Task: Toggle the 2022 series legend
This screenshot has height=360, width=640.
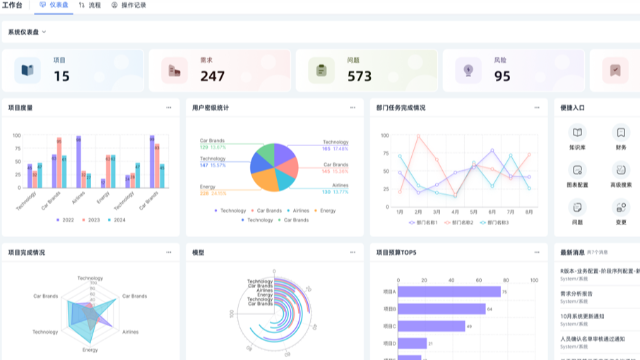Action: coord(65,220)
